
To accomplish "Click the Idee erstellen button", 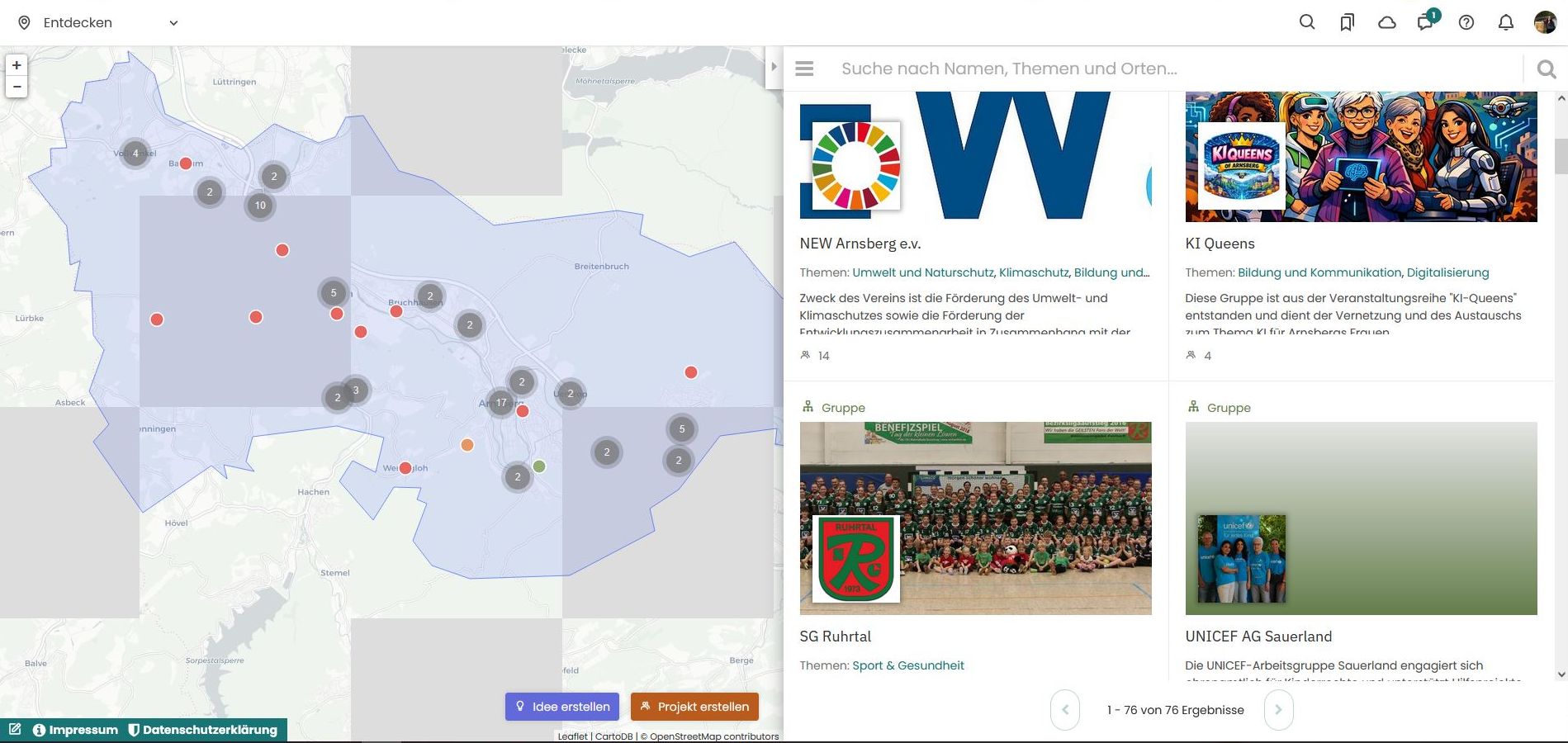I will (x=562, y=707).
